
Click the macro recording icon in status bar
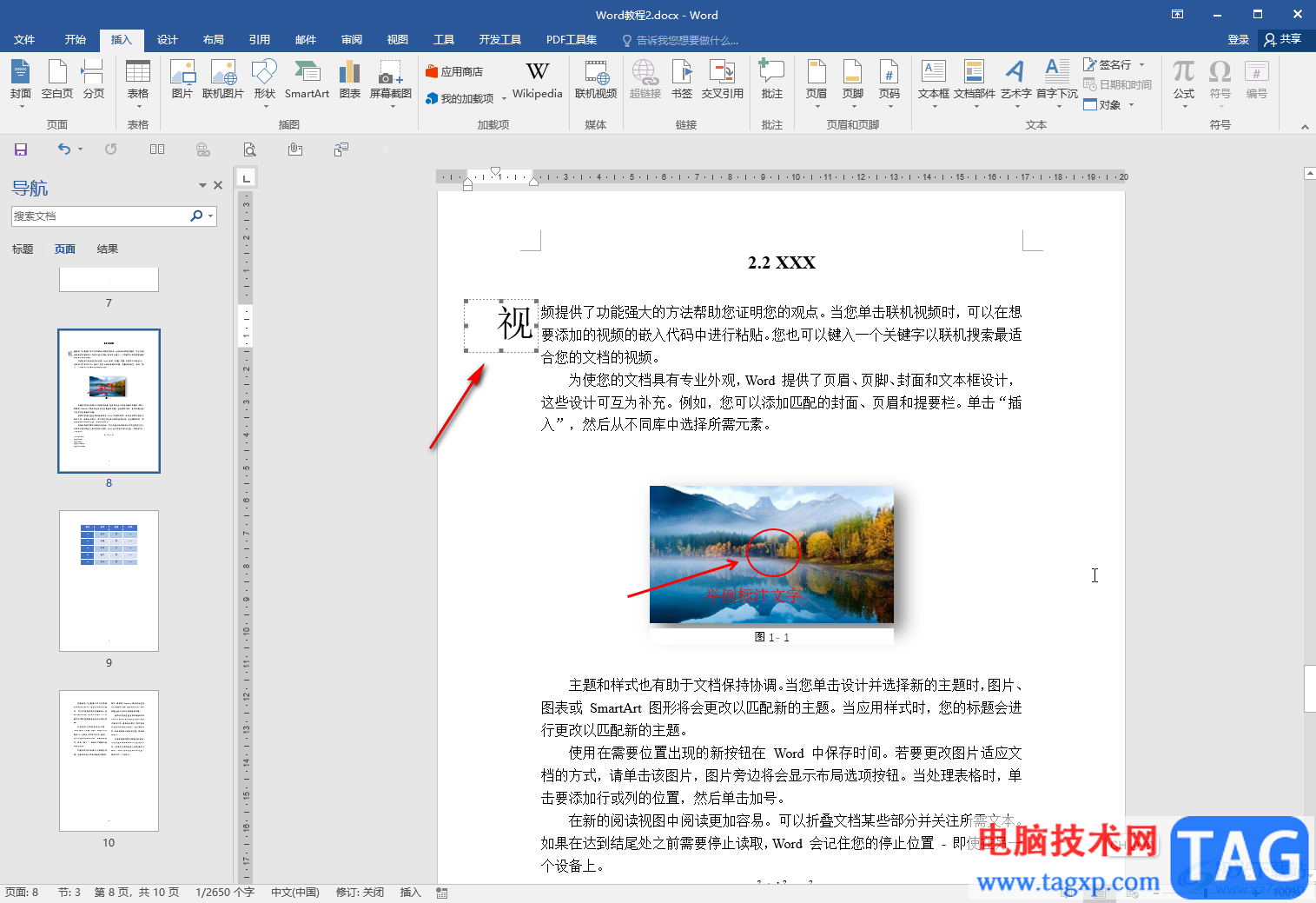(x=442, y=893)
